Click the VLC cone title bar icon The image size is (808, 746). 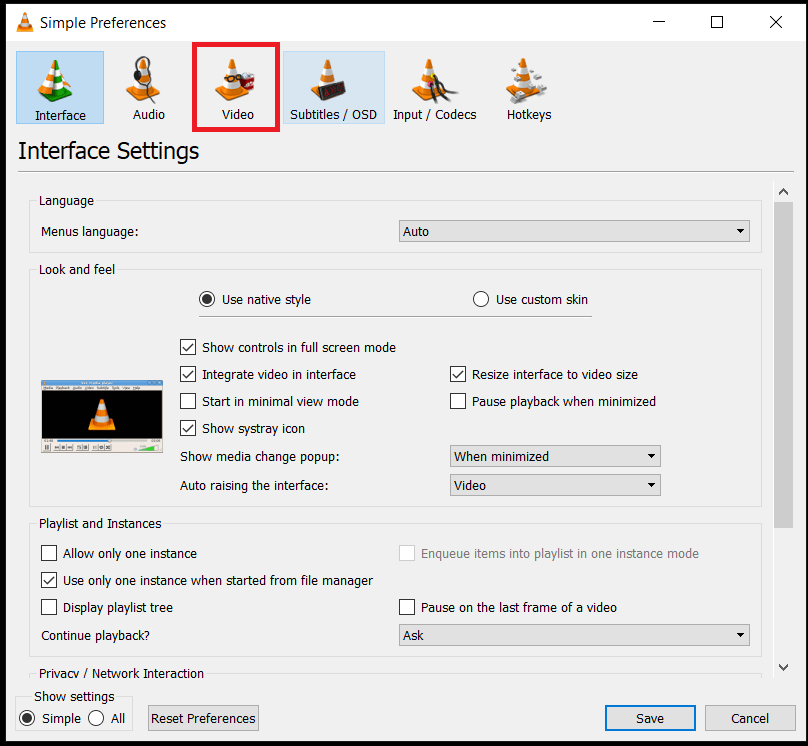pyautogui.click(x=24, y=21)
